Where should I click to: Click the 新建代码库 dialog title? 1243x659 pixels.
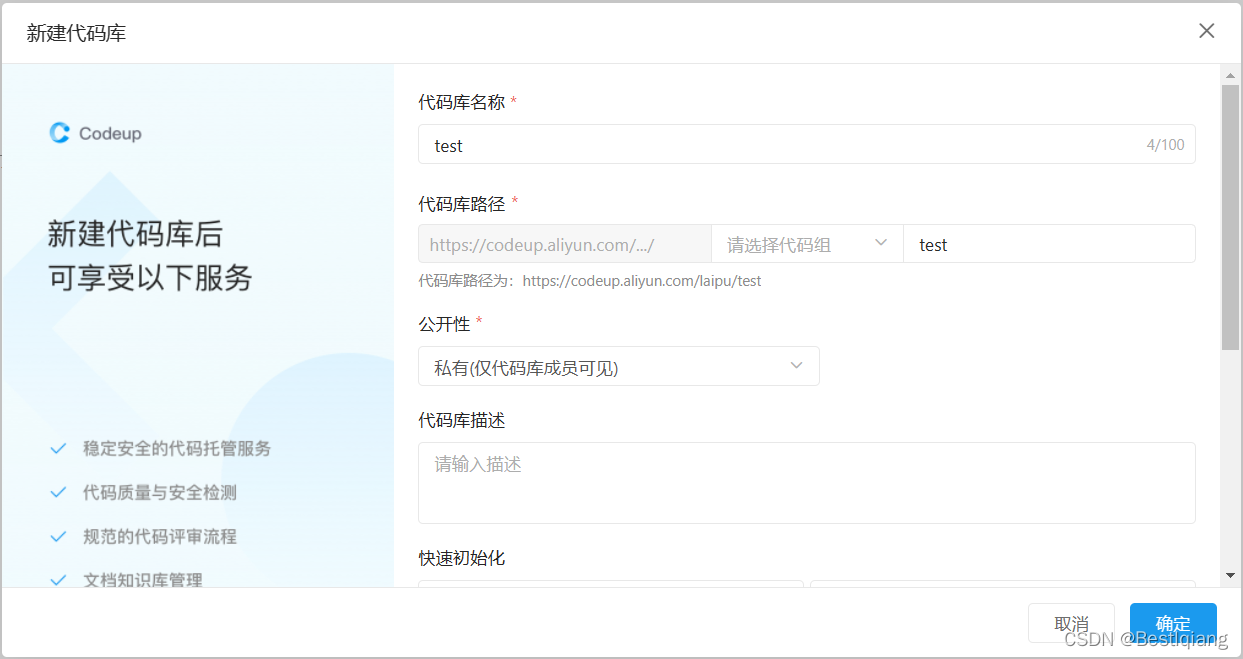77,31
